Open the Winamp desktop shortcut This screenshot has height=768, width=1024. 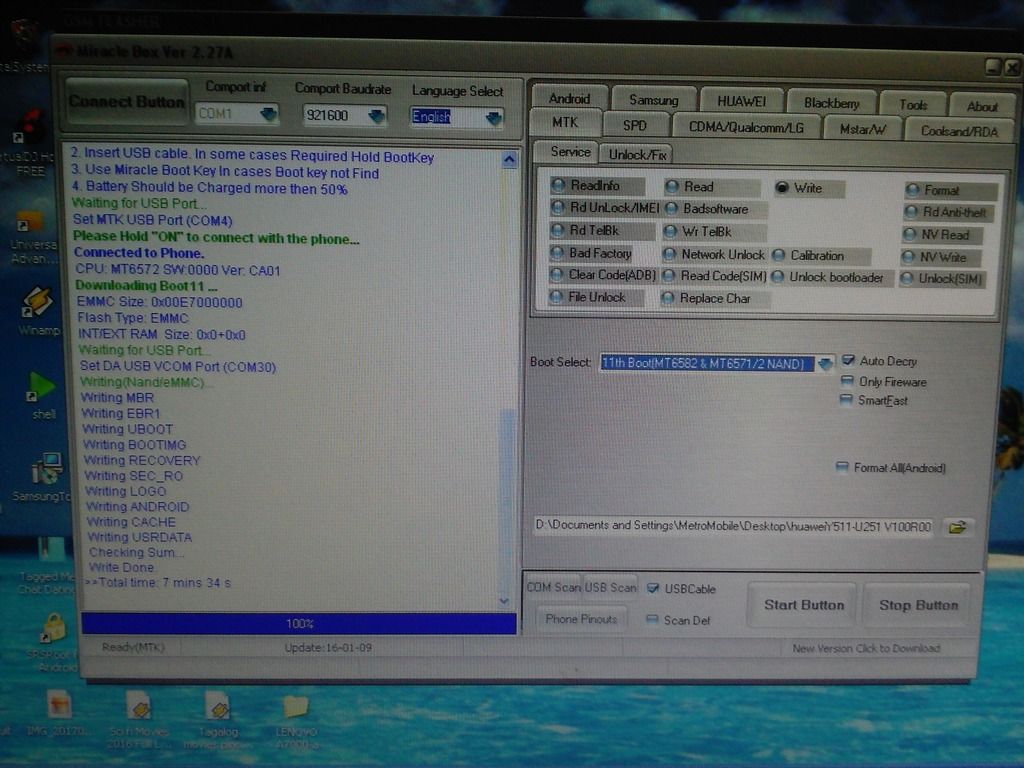pyautogui.click(x=37, y=302)
